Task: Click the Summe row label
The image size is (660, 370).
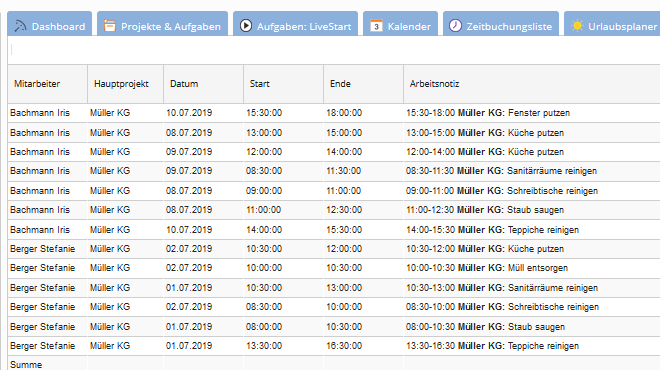Action: (x=26, y=365)
